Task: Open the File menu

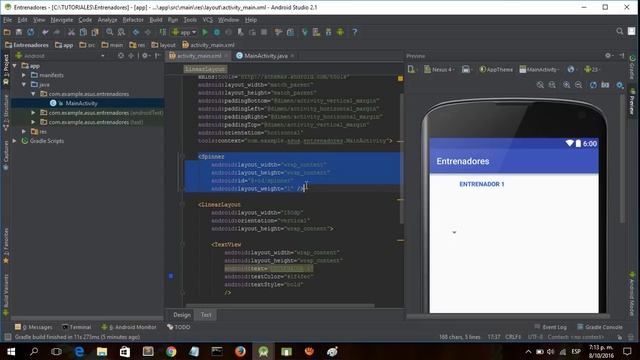Action: pos(8,20)
